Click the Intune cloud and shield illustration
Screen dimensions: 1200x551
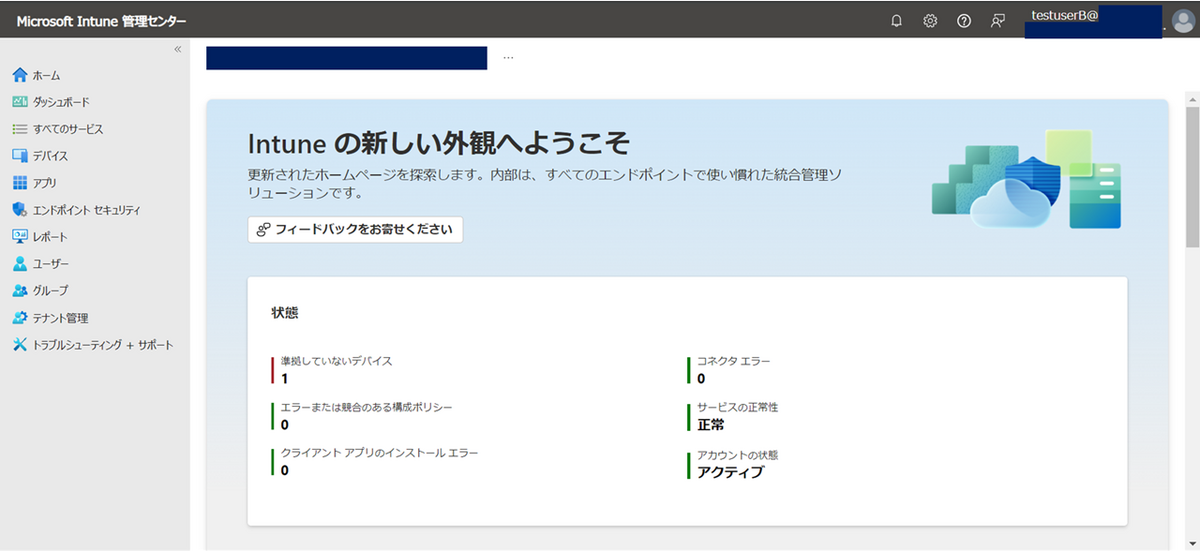(x=1026, y=180)
